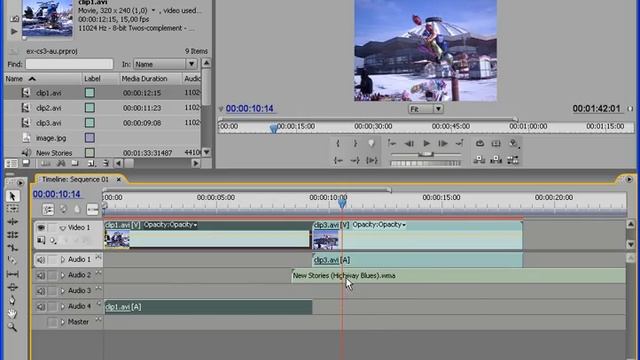Viewport: 640px width, 360px height.
Task: Click the Safe Margins button
Action: 496,143
